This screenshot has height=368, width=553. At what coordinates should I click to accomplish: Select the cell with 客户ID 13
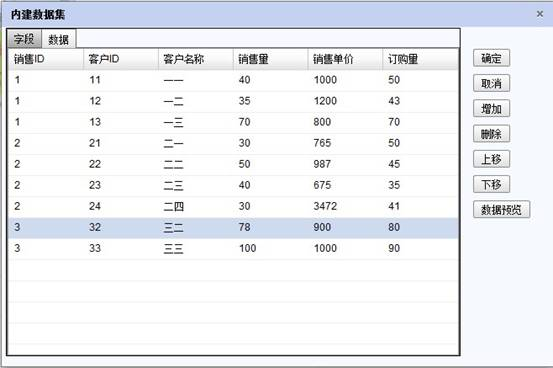pos(121,122)
